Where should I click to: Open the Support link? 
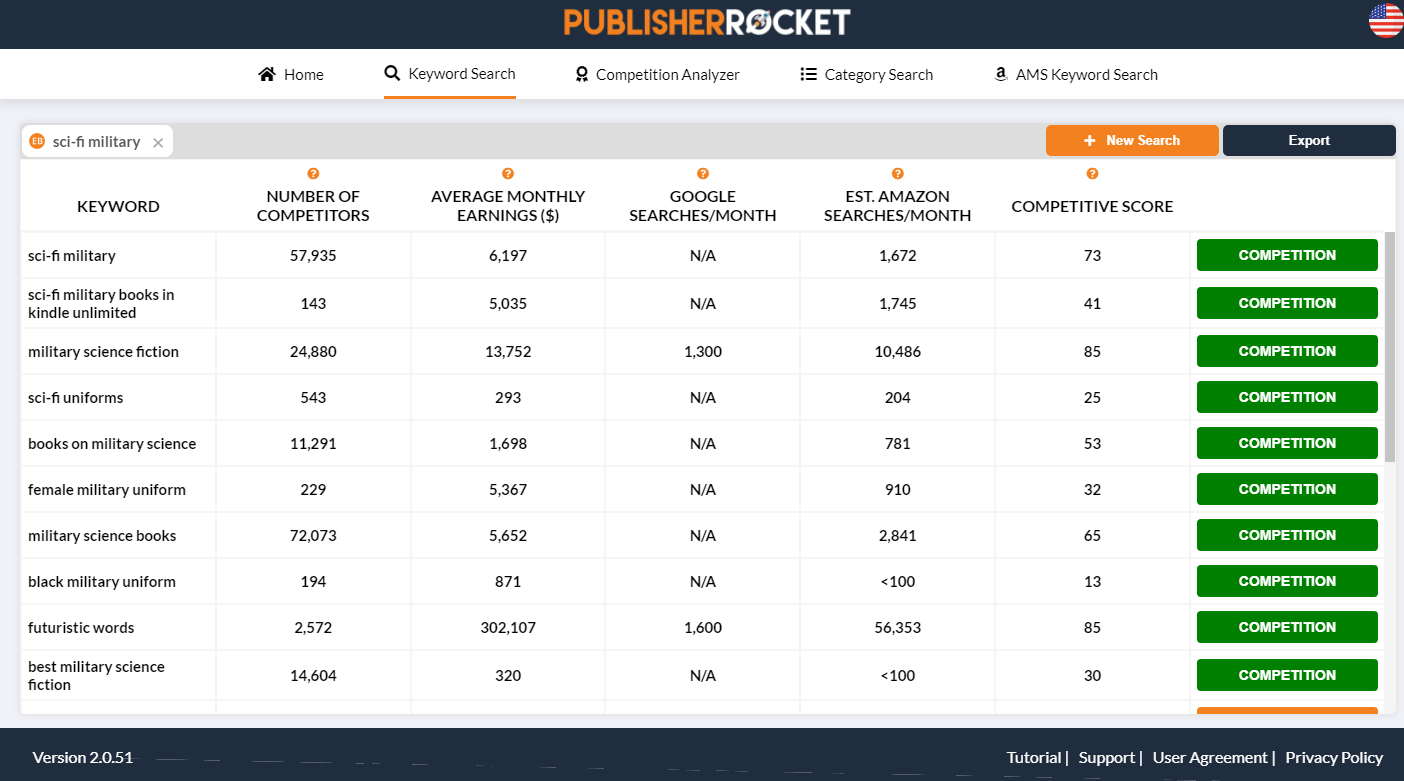coord(1106,757)
